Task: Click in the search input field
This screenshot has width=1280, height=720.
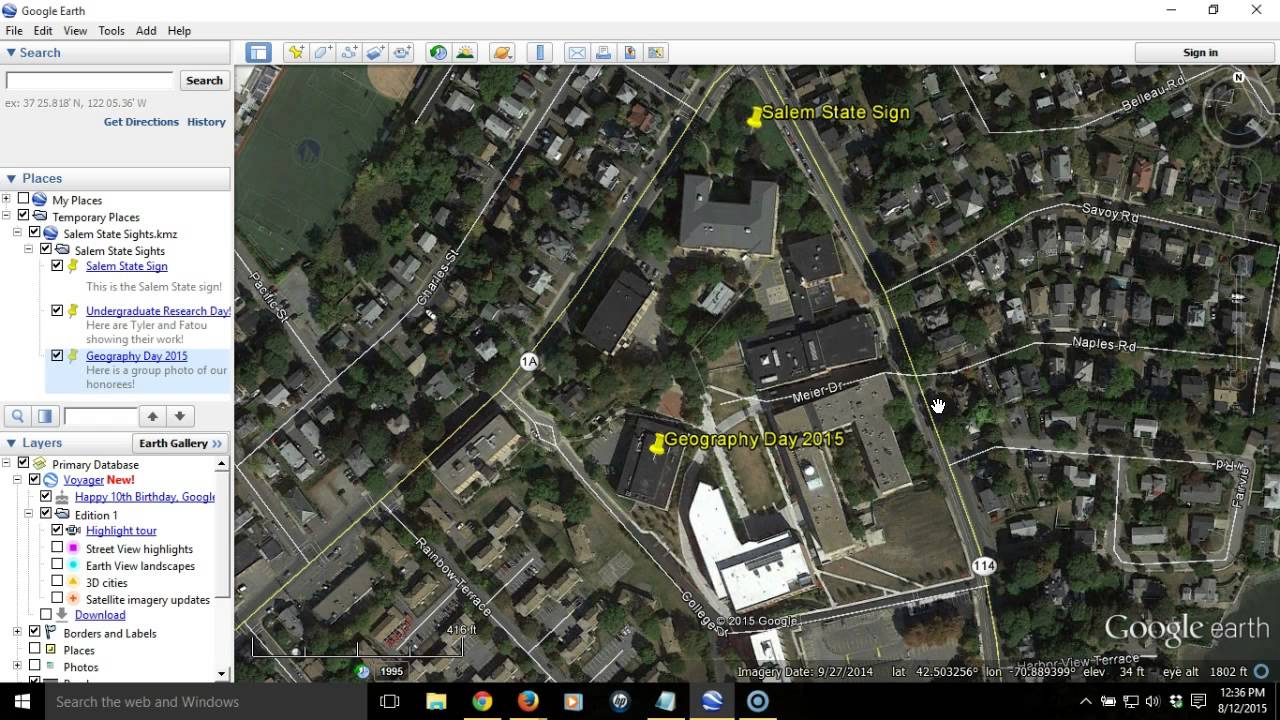Action: [90, 81]
